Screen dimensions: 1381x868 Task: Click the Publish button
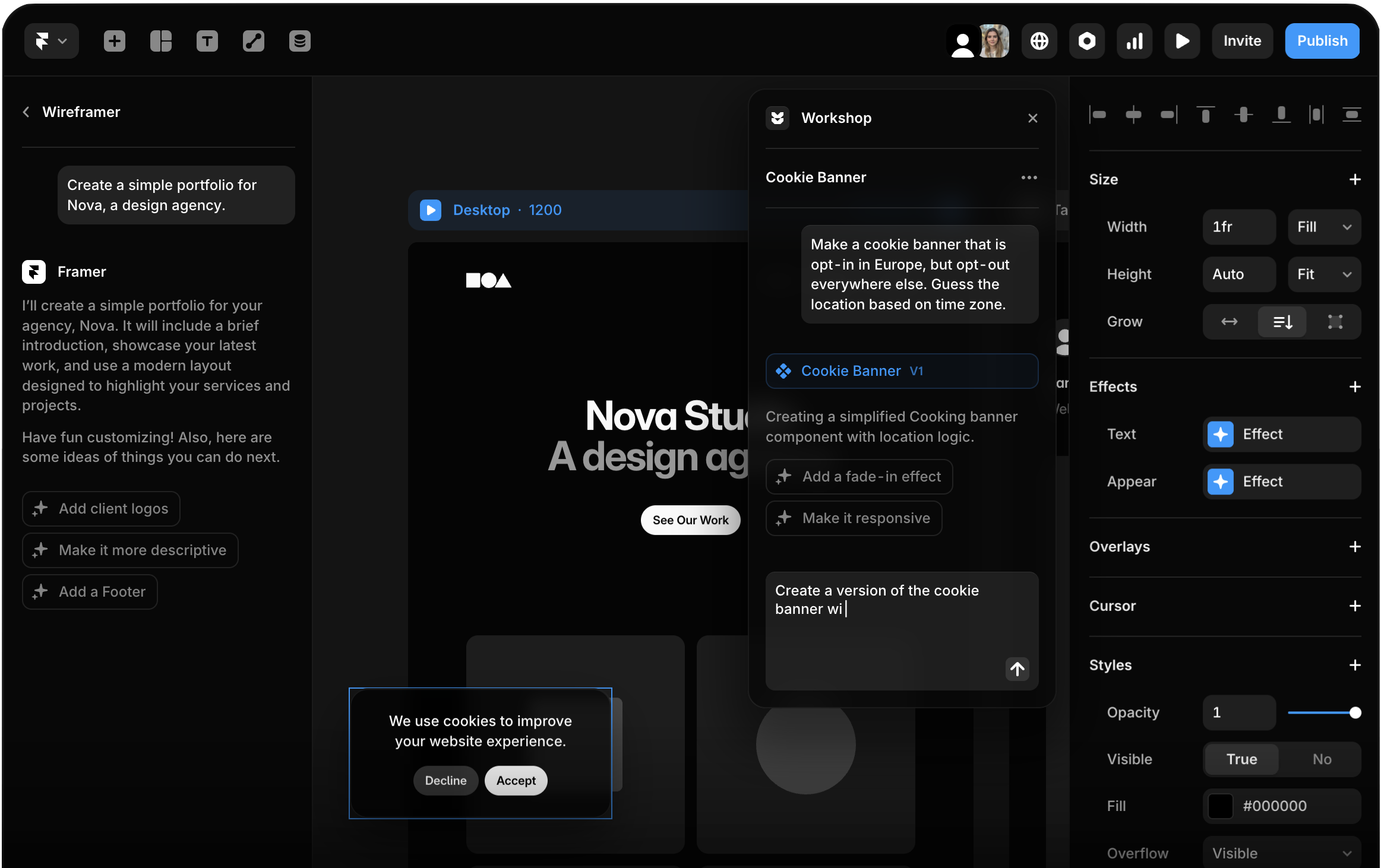[x=1322, y=41]
